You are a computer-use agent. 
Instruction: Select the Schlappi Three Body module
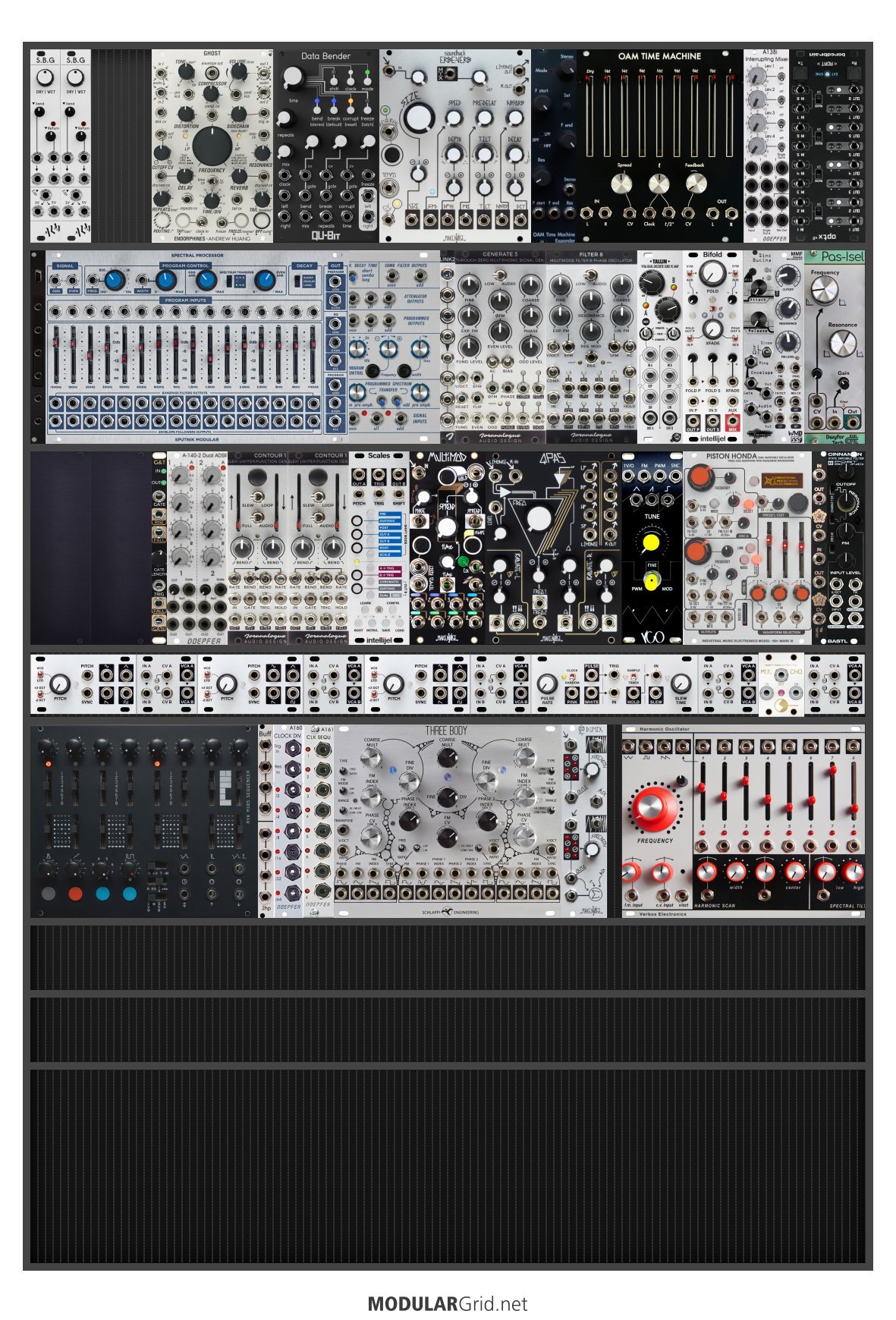pyautogui.click(x=448, y=822)
